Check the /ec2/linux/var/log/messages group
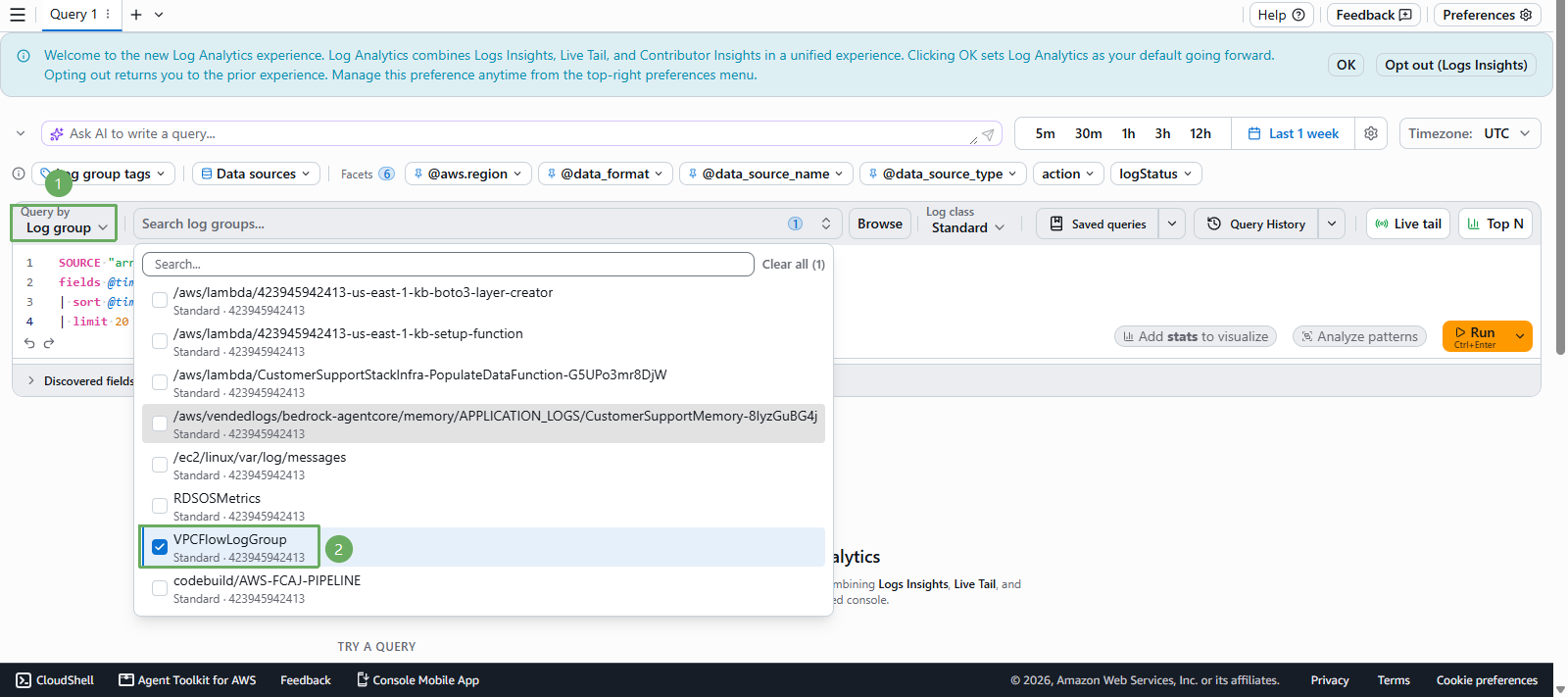This screenshot has width=1568, height=697. coord(160,465)
